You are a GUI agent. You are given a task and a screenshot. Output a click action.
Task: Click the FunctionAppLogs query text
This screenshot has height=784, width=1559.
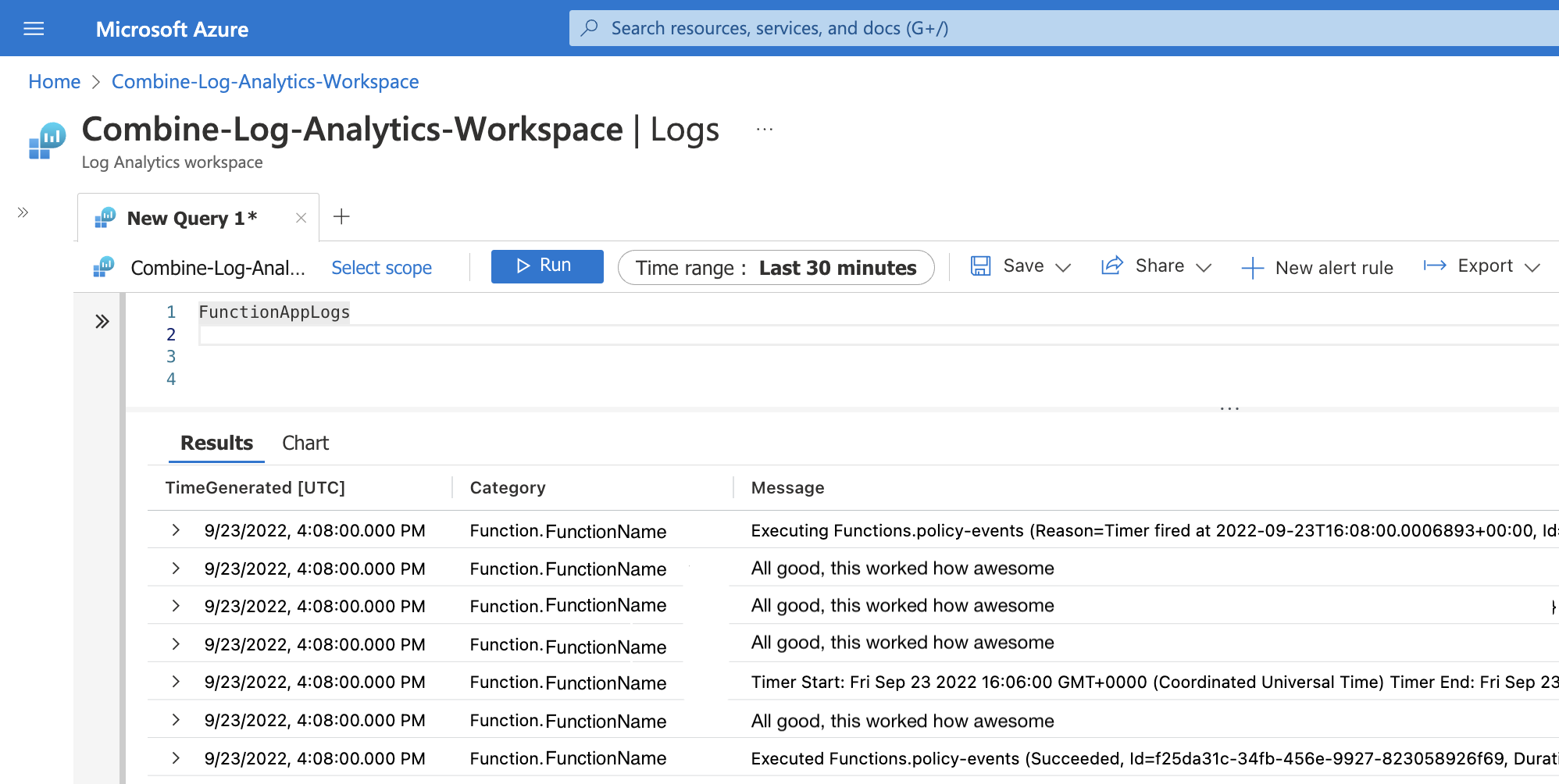[x=274, y=312]
